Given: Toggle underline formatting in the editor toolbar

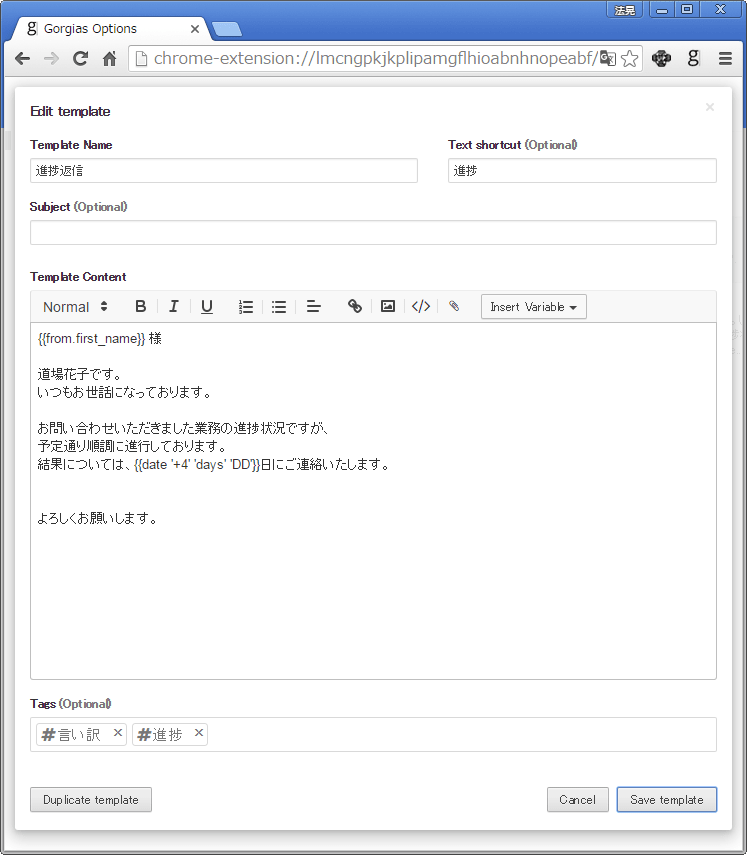Looking at the screenshot, I should (x=207, y=307).
